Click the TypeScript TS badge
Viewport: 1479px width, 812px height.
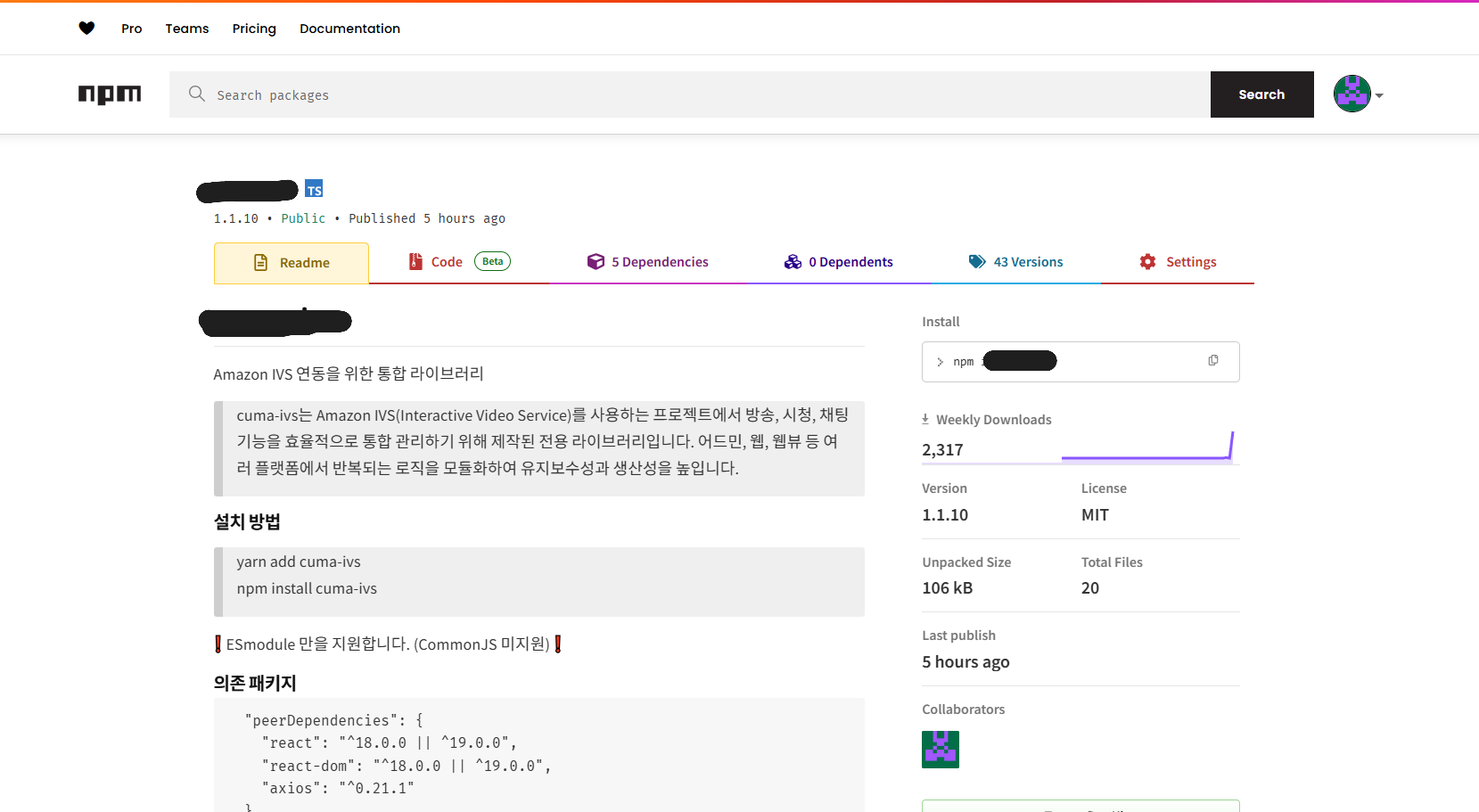(314, 189)
